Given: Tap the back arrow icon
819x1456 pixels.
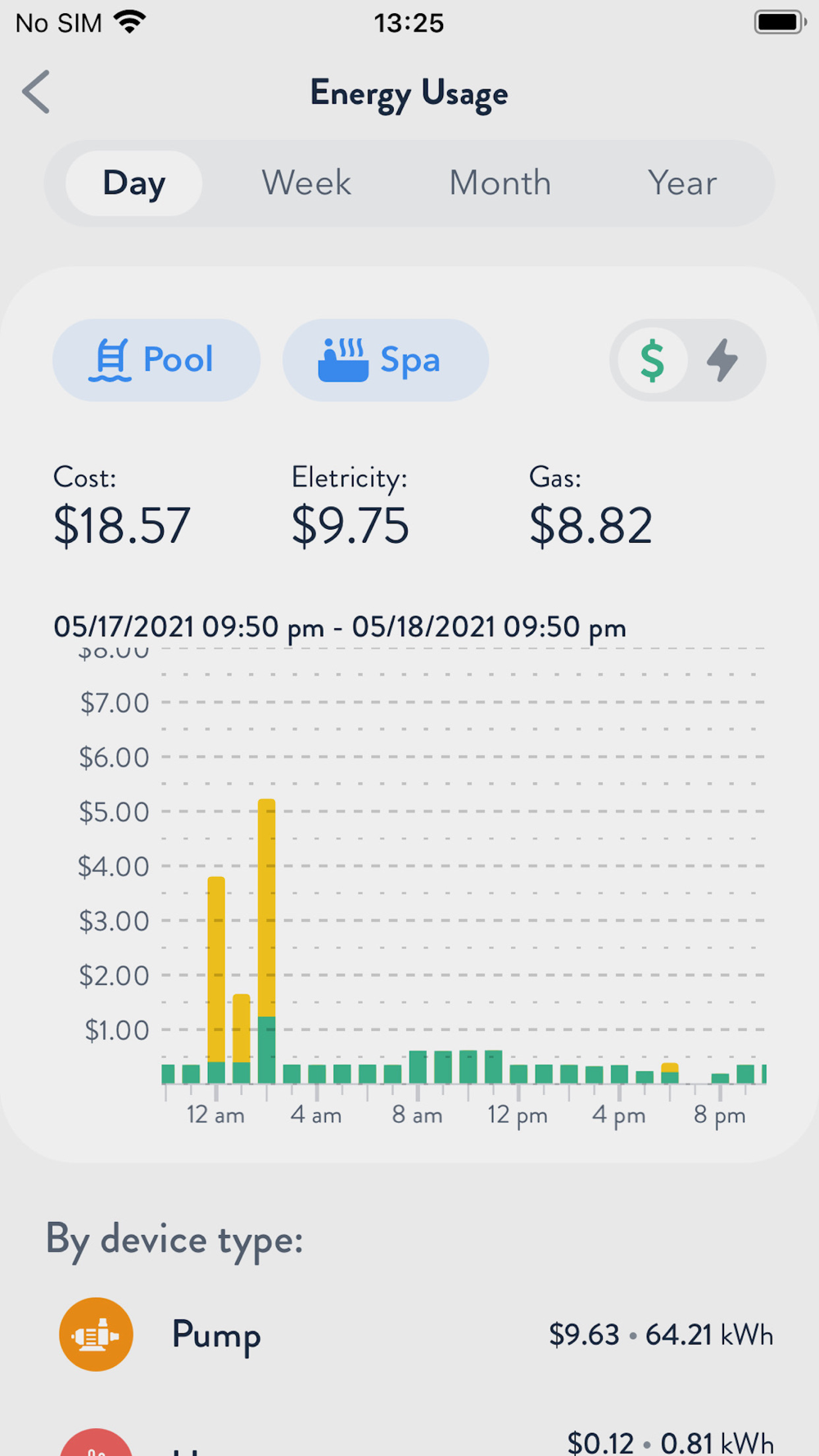Looking at the screenshot, I should [x=37, y=92].
